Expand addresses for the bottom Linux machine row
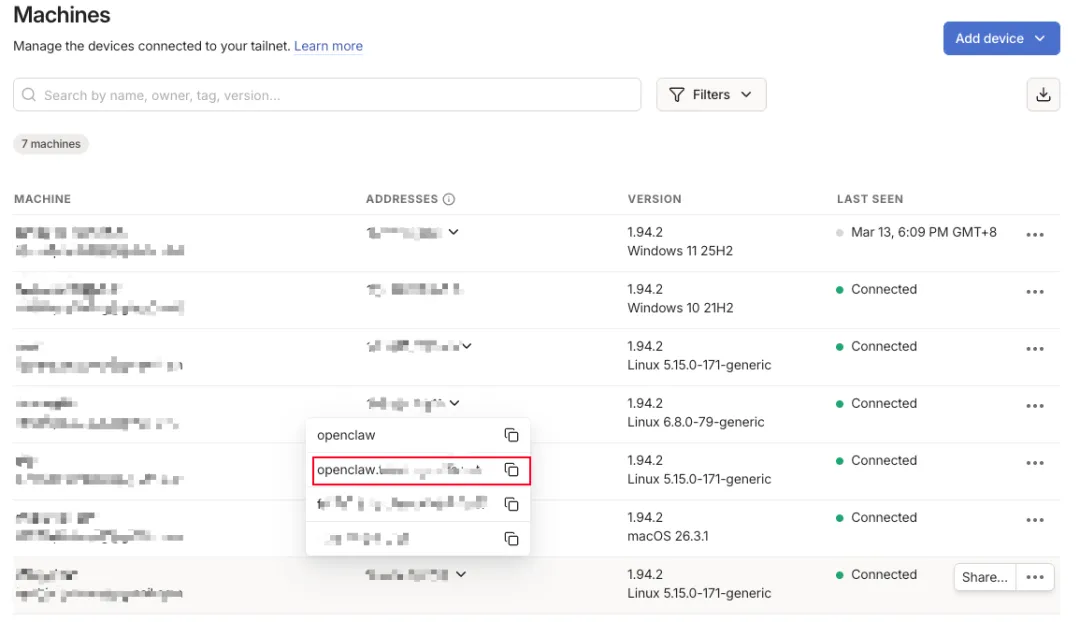This screenshot has height=622, width=1080. [x=461, y=575]
